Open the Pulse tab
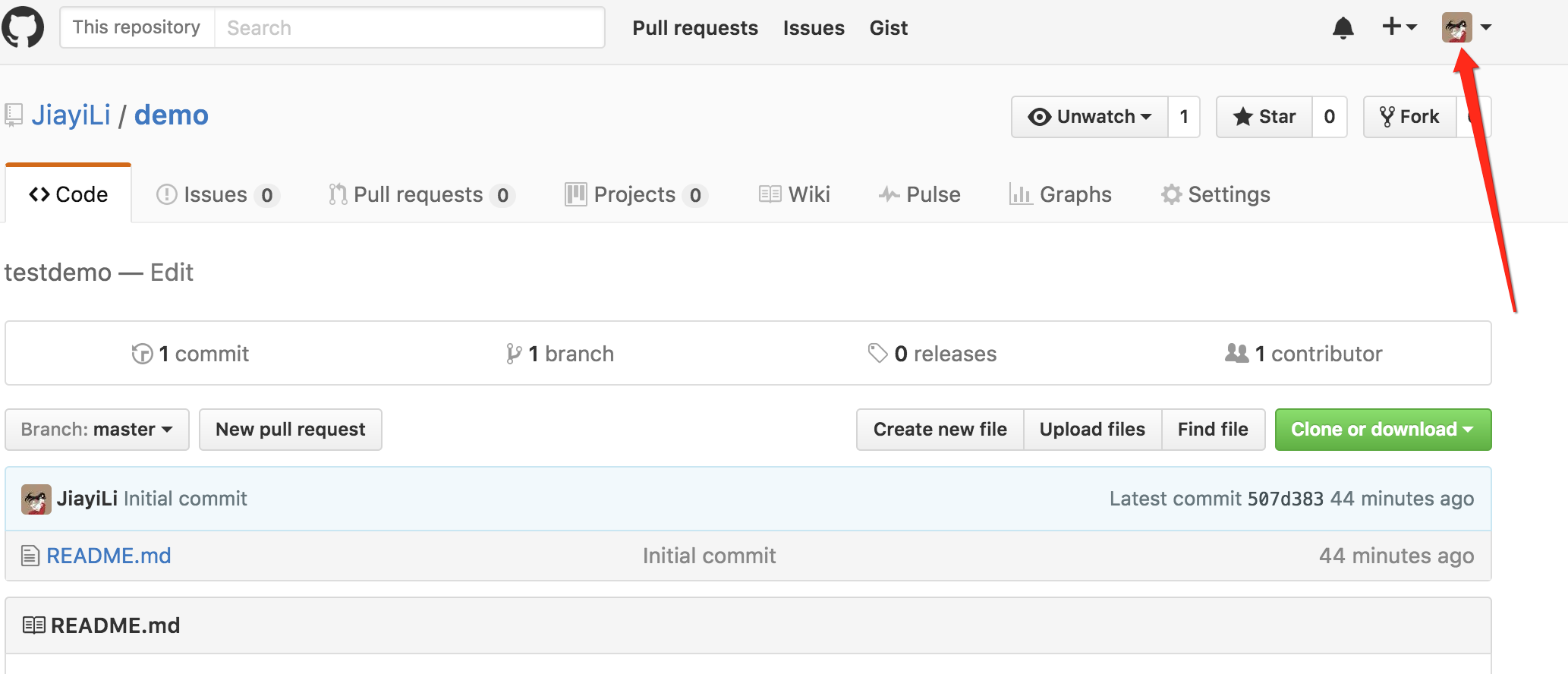 [919, 195]
